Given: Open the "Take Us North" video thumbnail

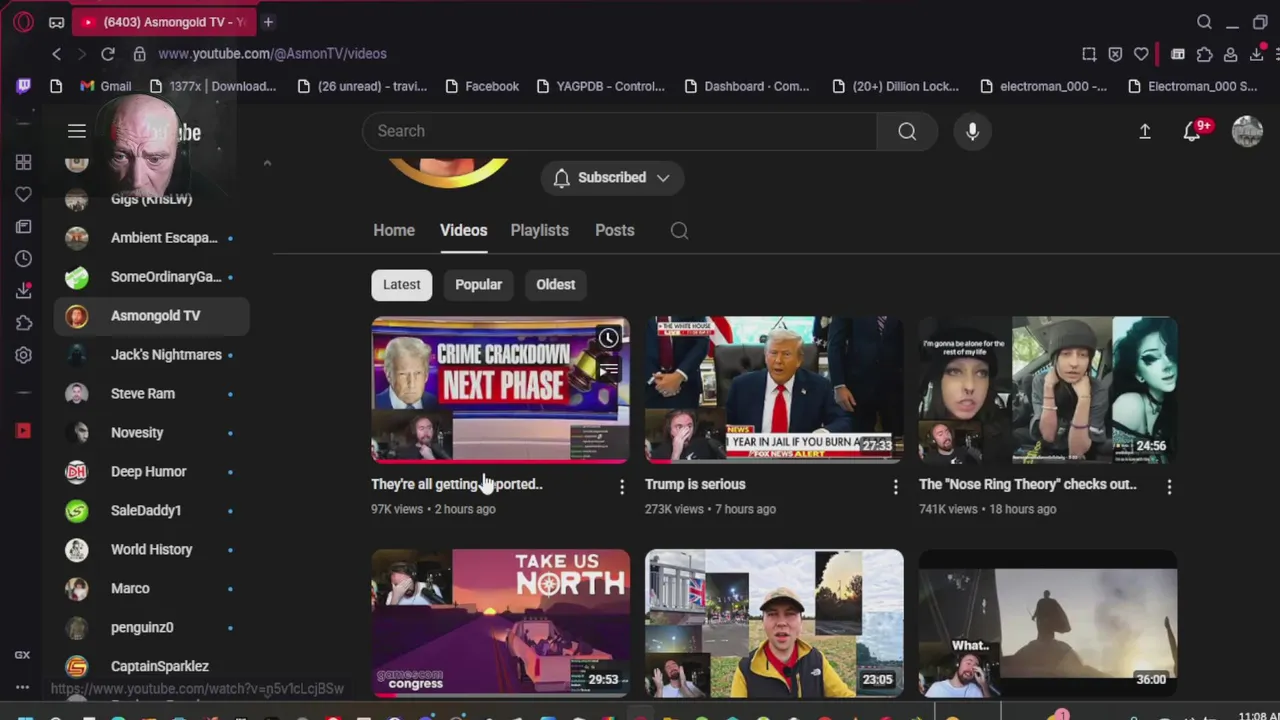Looking at the screenshot, I should (x=500, y=623).
